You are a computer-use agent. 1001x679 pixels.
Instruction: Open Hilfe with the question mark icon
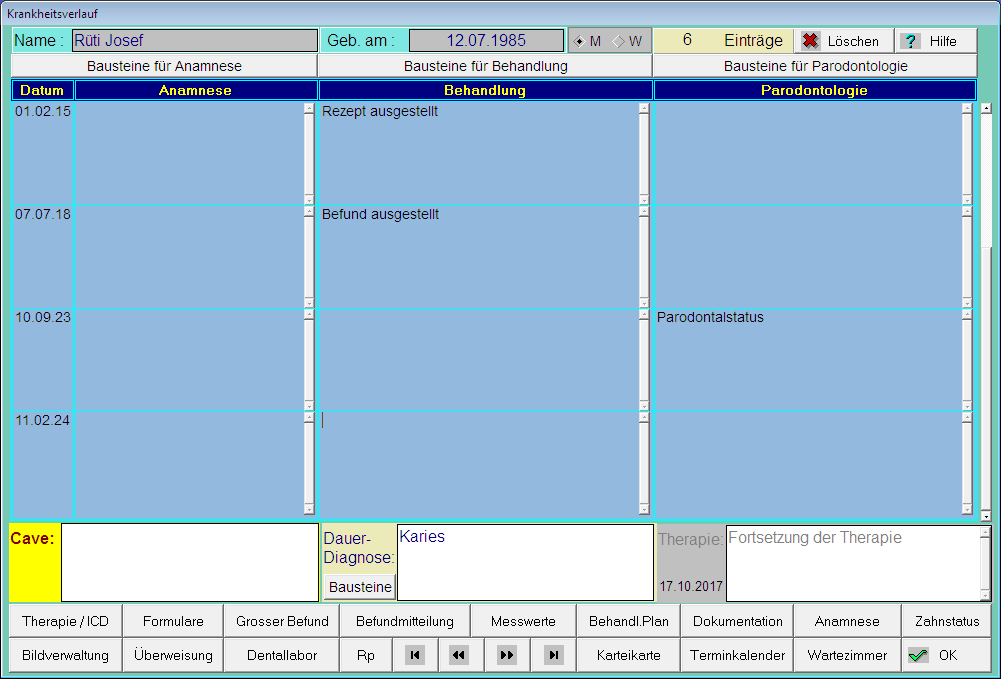(910, 41)
